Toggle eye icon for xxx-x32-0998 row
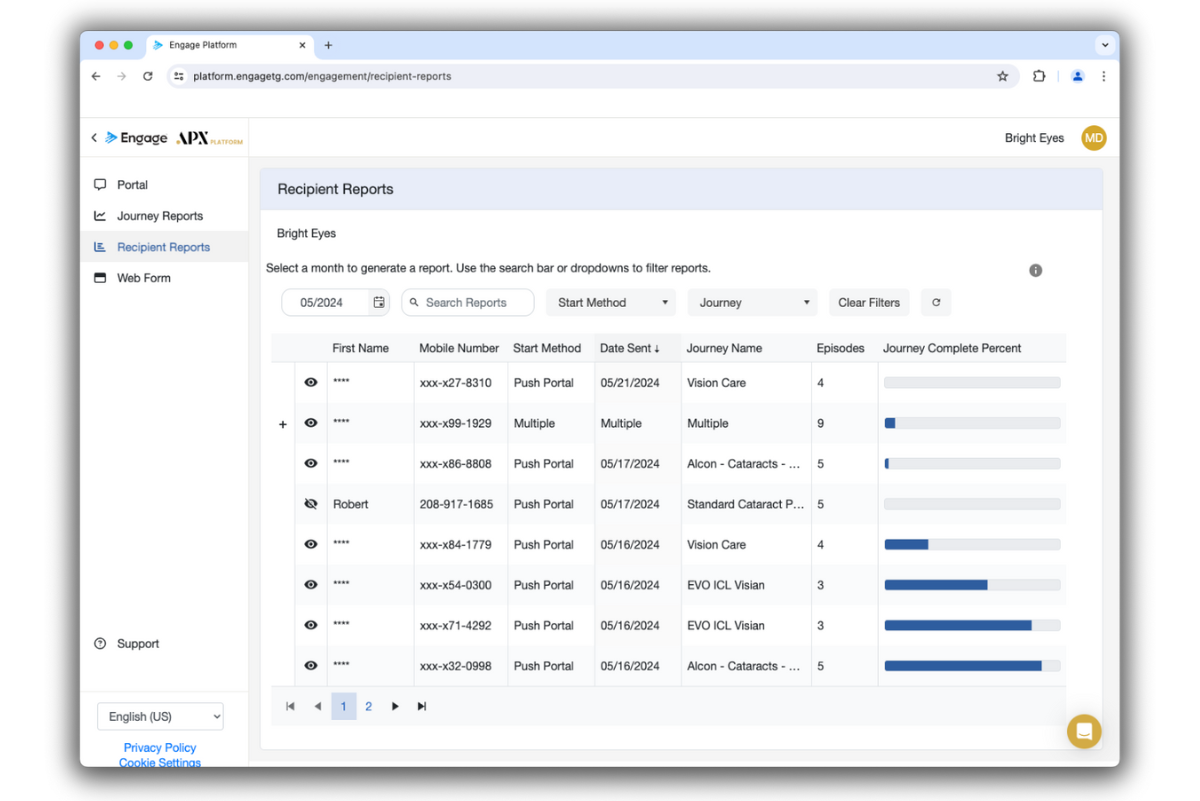Screen dimensions: 1200x801 [311, 666]
